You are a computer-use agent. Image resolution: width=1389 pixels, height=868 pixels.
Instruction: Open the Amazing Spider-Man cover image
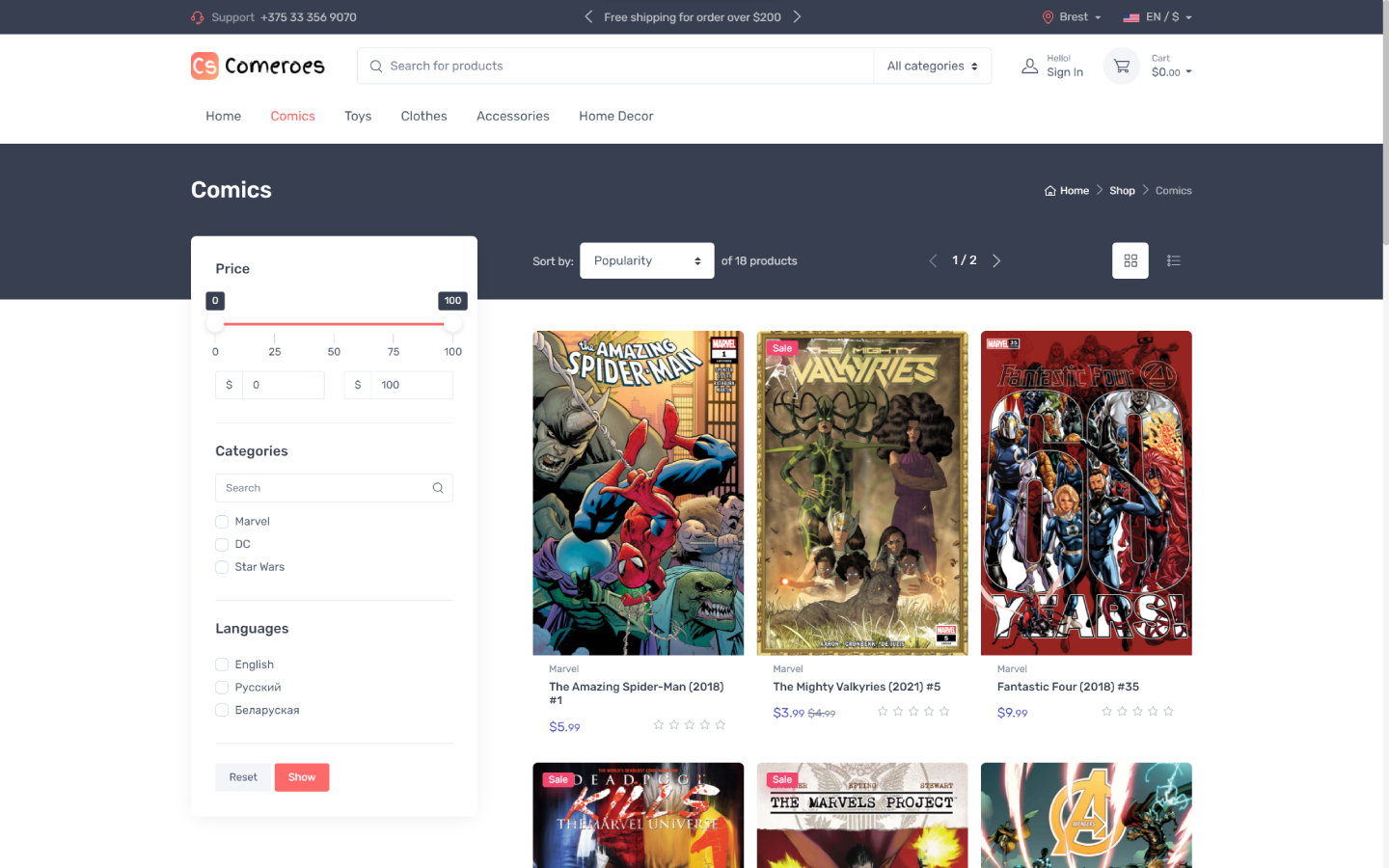tap(639, 493)
